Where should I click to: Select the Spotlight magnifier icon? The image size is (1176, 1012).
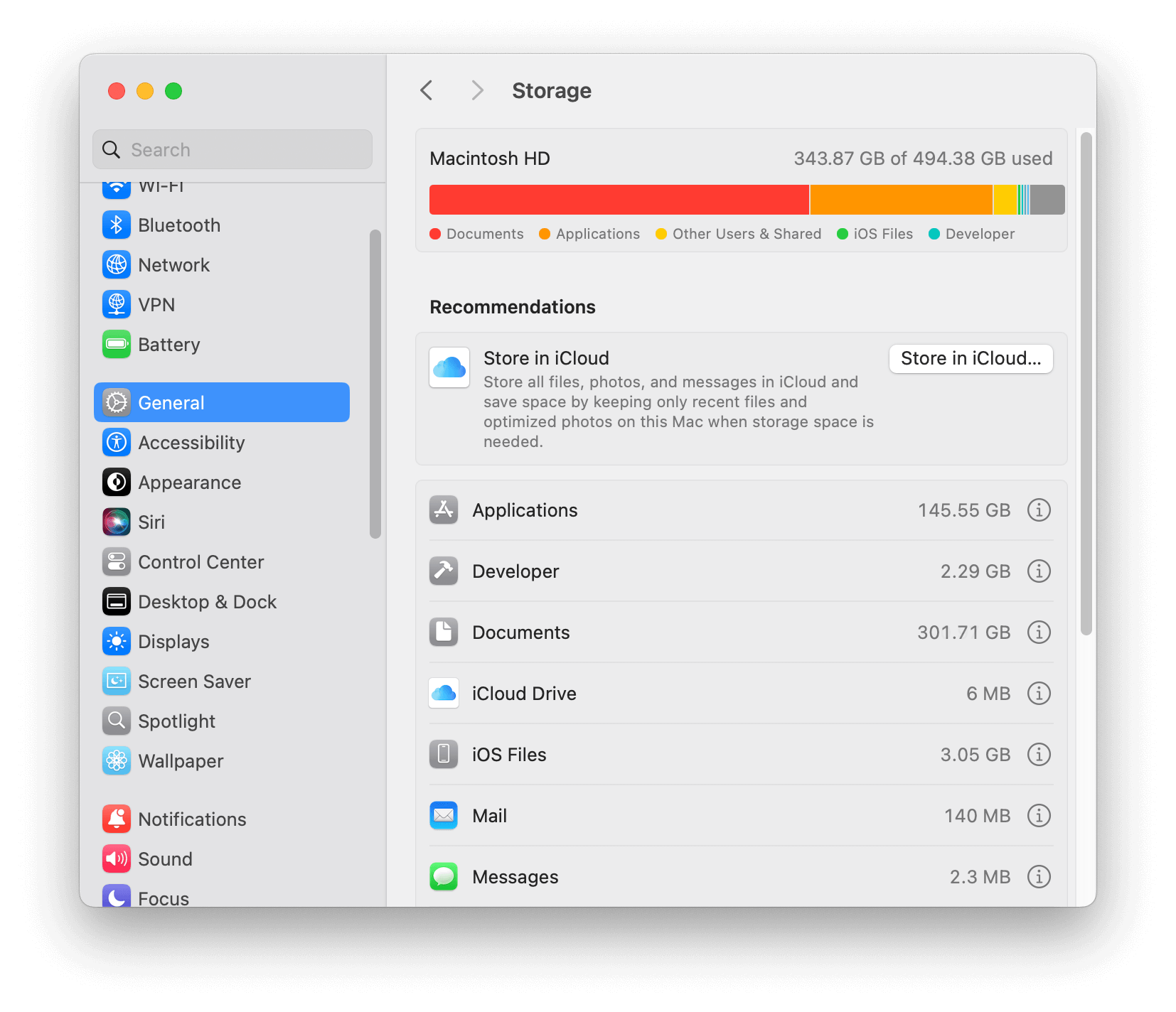pyautogui.click(x=117, y=721)
